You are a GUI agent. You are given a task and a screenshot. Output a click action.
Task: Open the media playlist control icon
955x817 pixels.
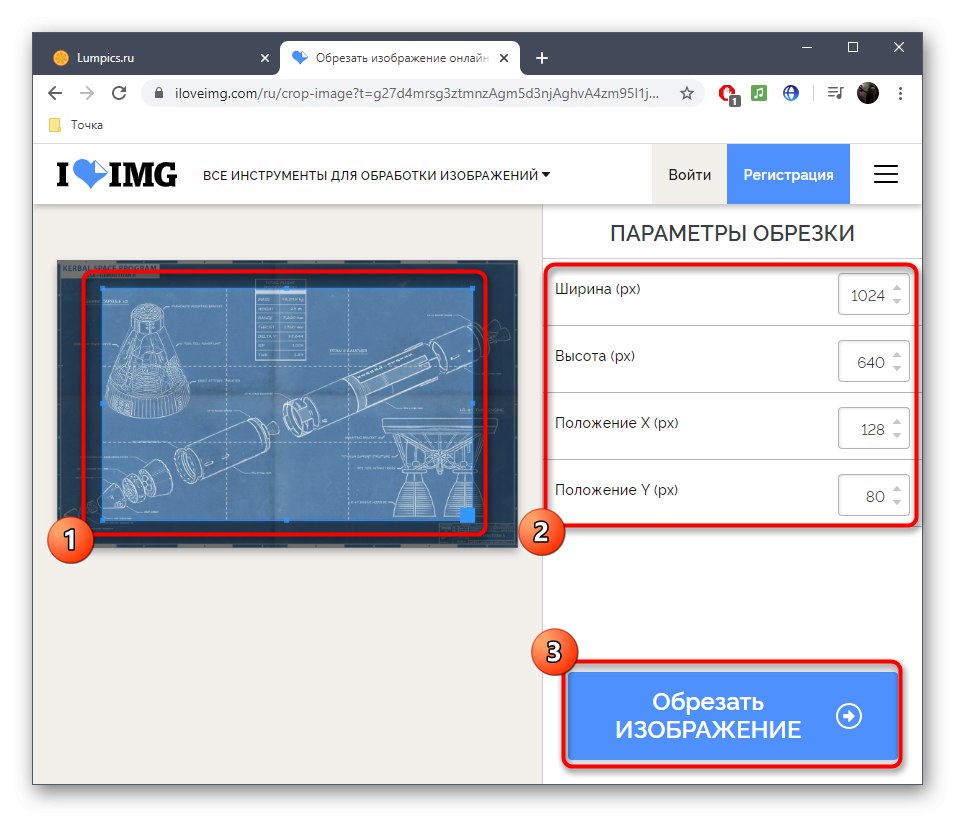835,93
